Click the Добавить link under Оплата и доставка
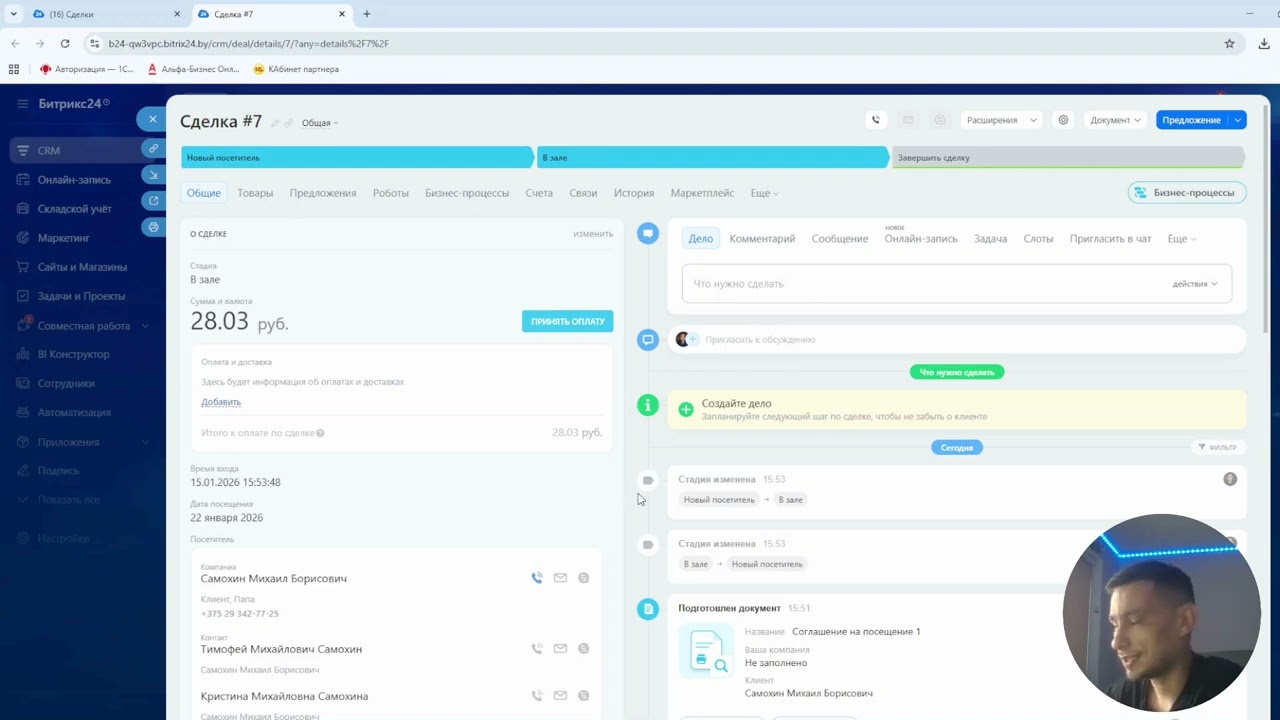The height and width of the screenshot is (720, 1280). point(221,402)
